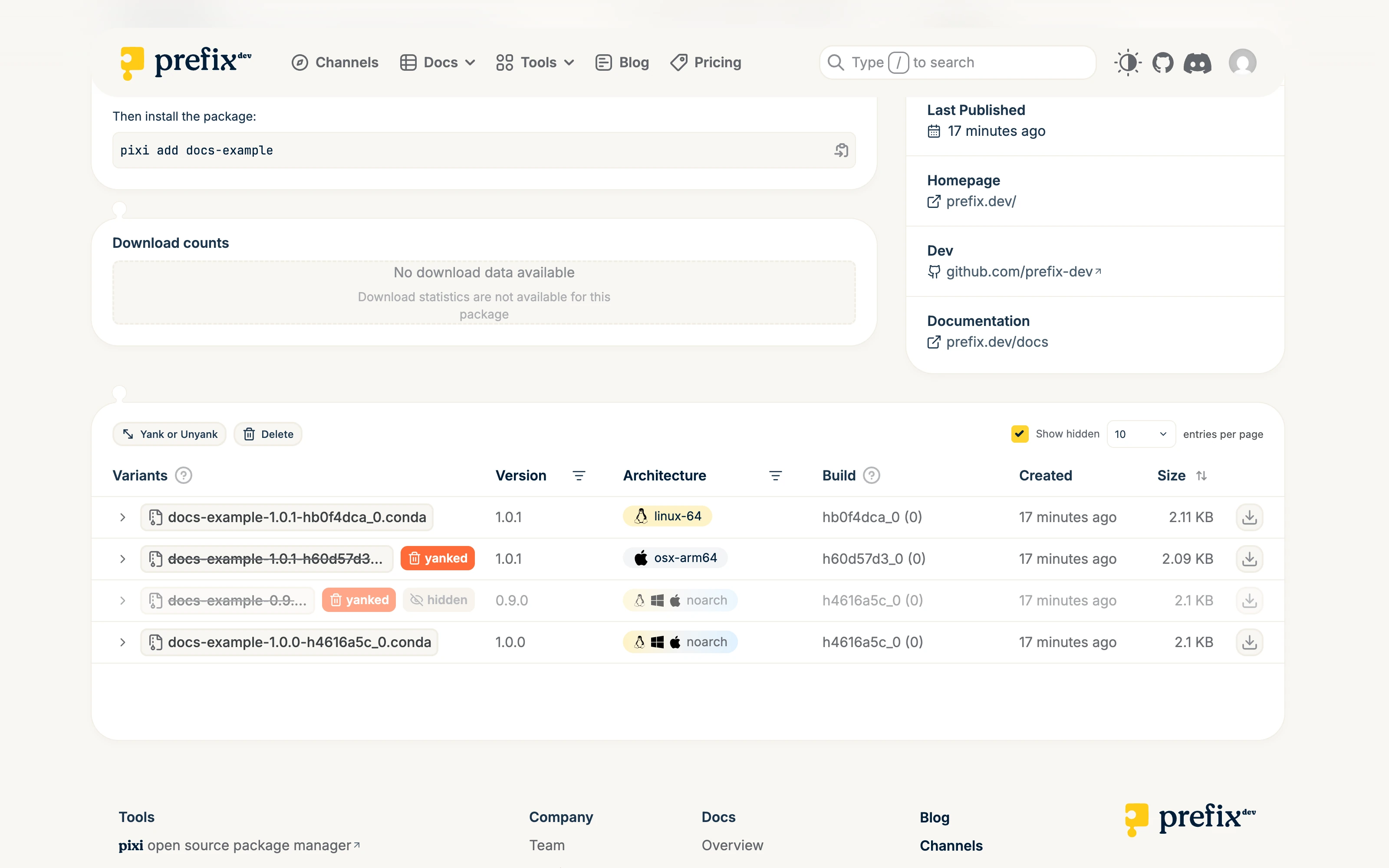Click the yanked badge on osx-arm64 row
The height and width of the screenshot is (868, 1389).
(438, 558)
